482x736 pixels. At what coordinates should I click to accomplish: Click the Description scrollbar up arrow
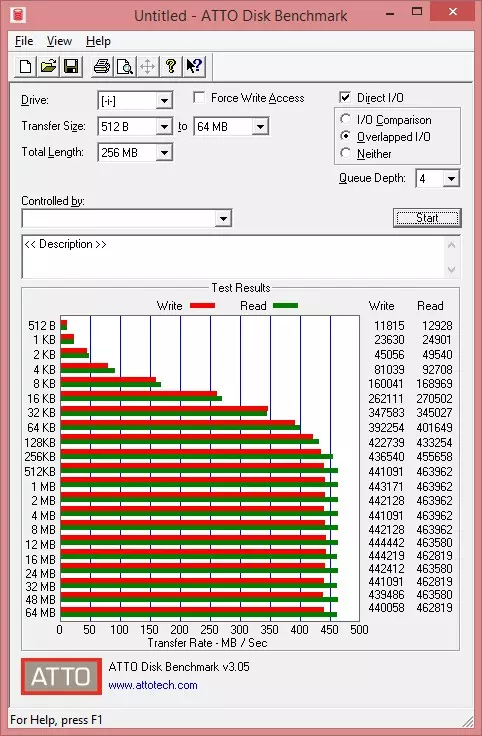tap(451, 245)
